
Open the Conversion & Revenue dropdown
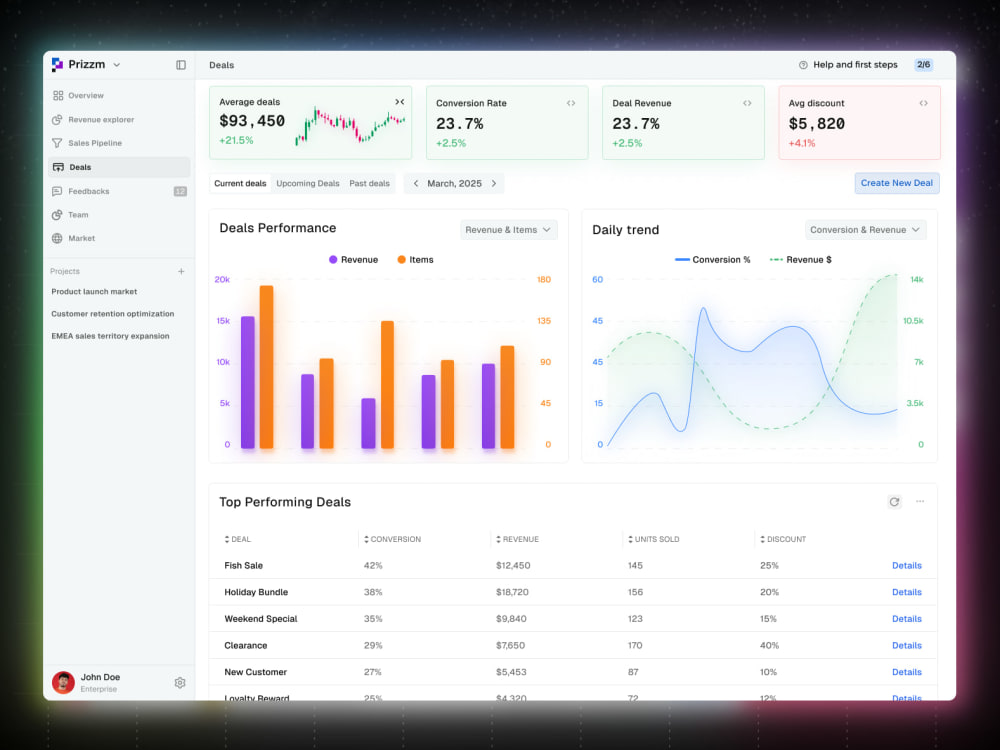tap(865, 230)
